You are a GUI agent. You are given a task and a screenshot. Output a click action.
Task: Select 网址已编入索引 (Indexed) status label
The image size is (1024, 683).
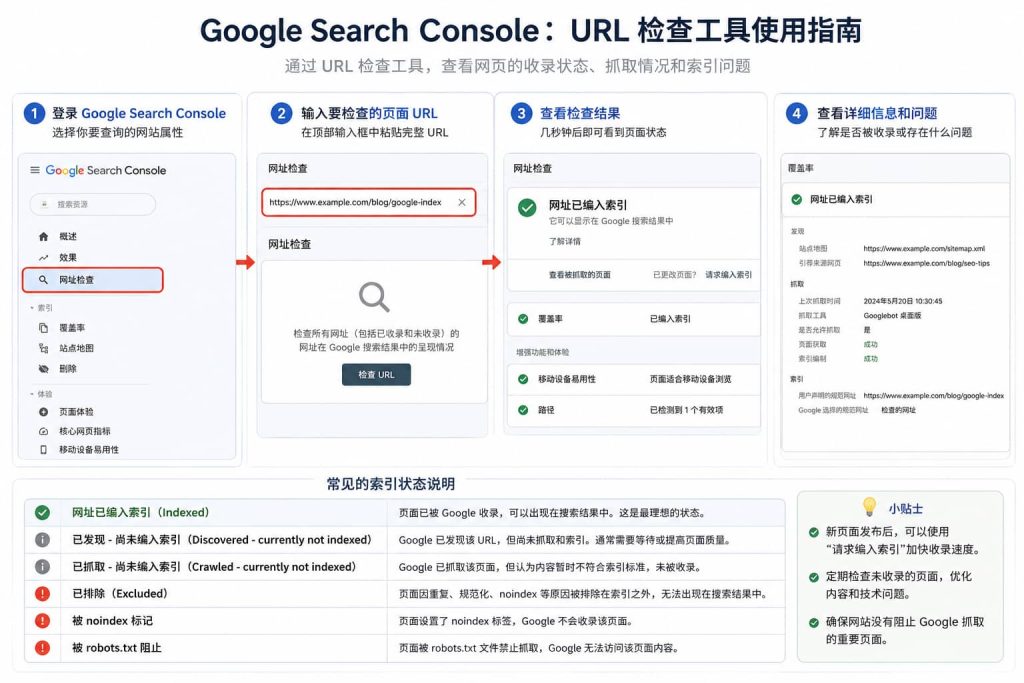pyautogui.click(x=140, y=513)
